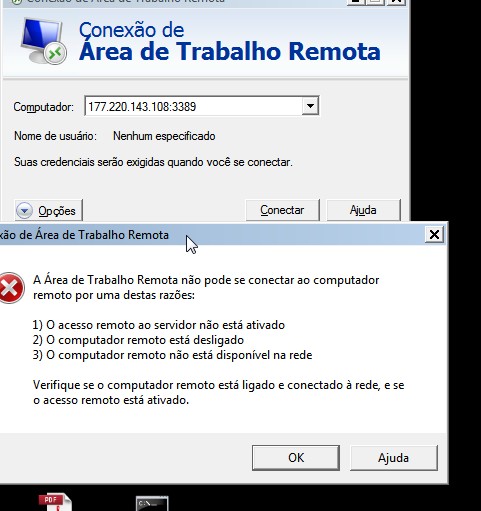This screenshot has height=511, width=481.
Task: Close the error message dialog with X
Action: click(x=434, y=235)
